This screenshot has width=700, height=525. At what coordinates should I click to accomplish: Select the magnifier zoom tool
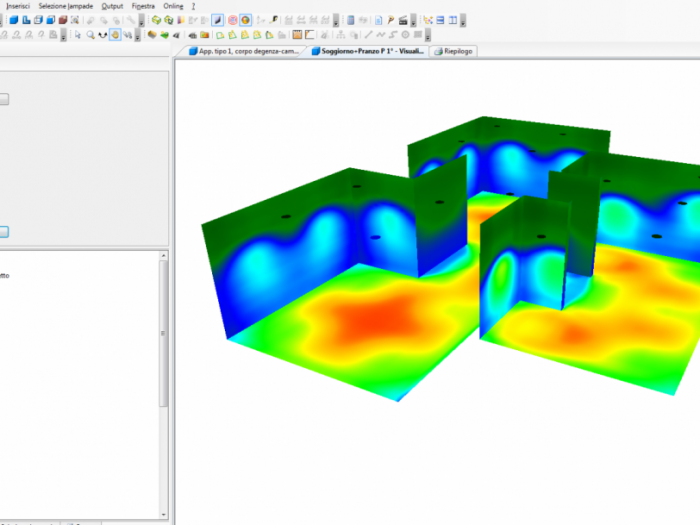91,35
